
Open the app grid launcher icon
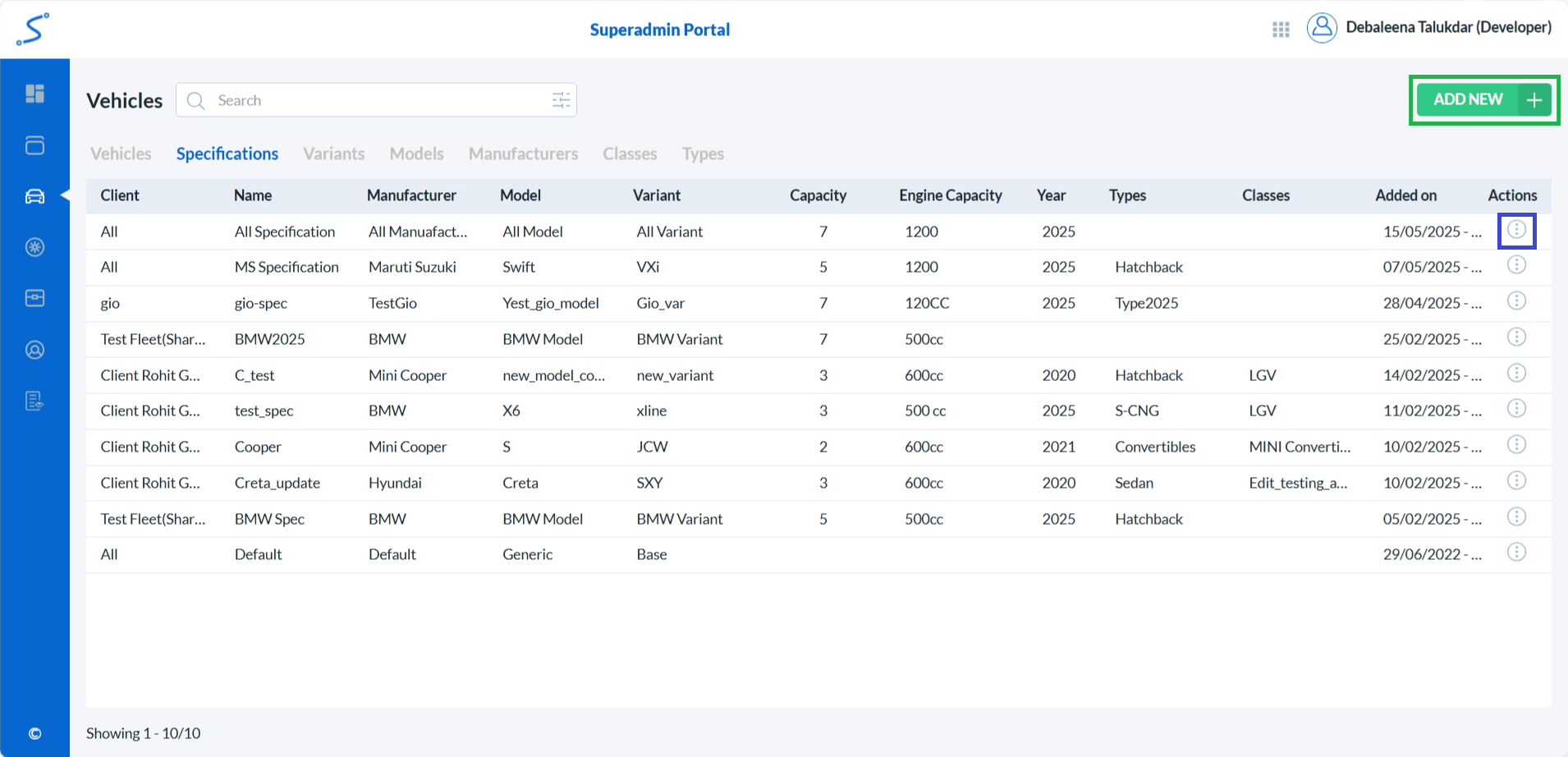point(1281,30)
